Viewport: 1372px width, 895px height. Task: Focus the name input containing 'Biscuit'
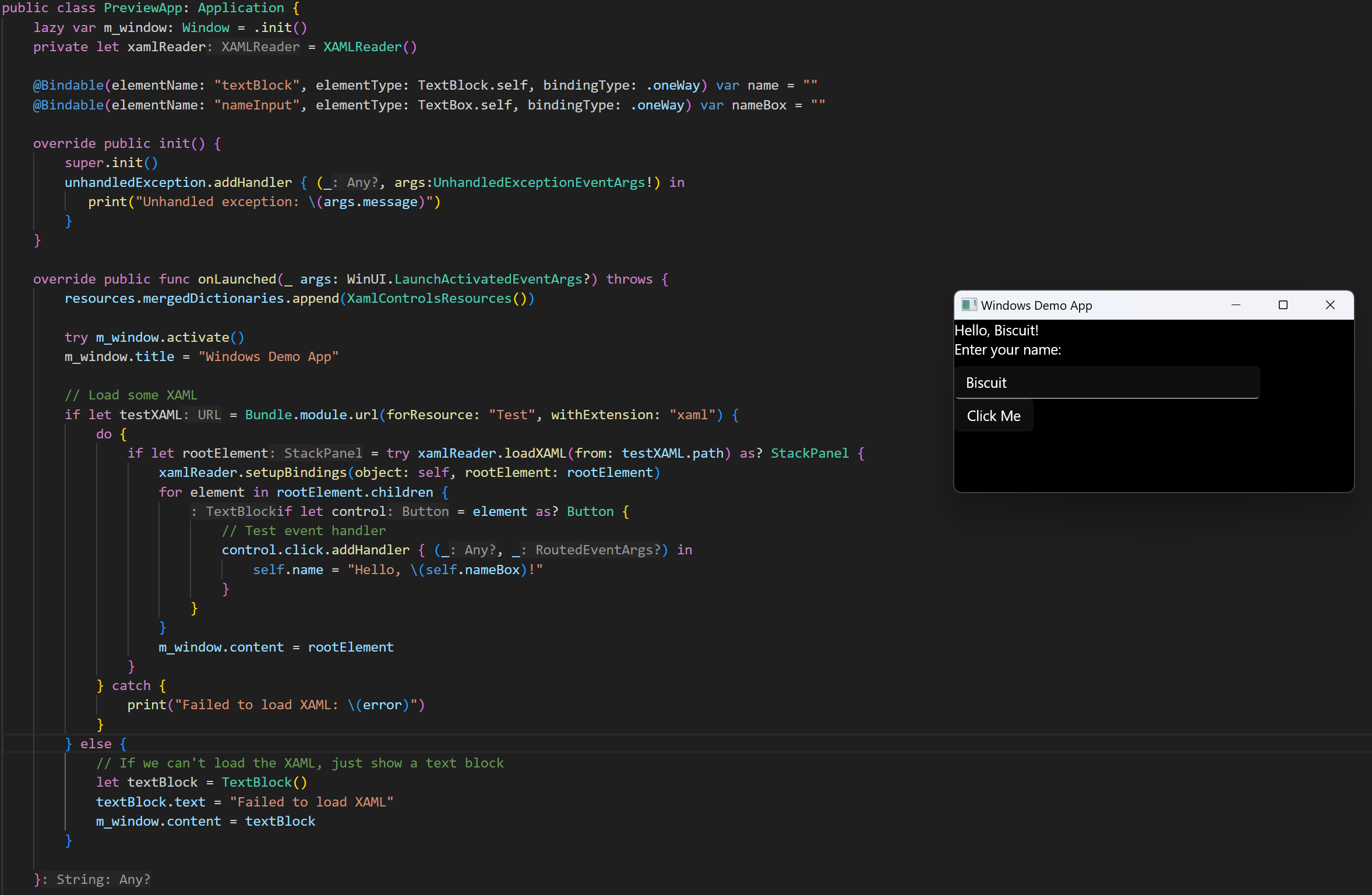point(1106,383)
